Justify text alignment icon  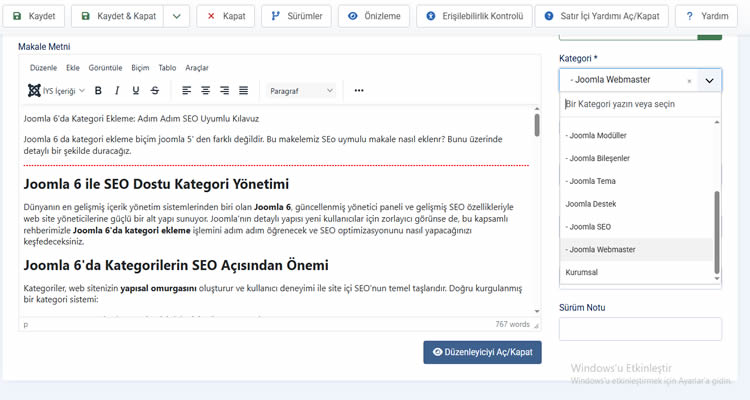(x=244, y=91)
